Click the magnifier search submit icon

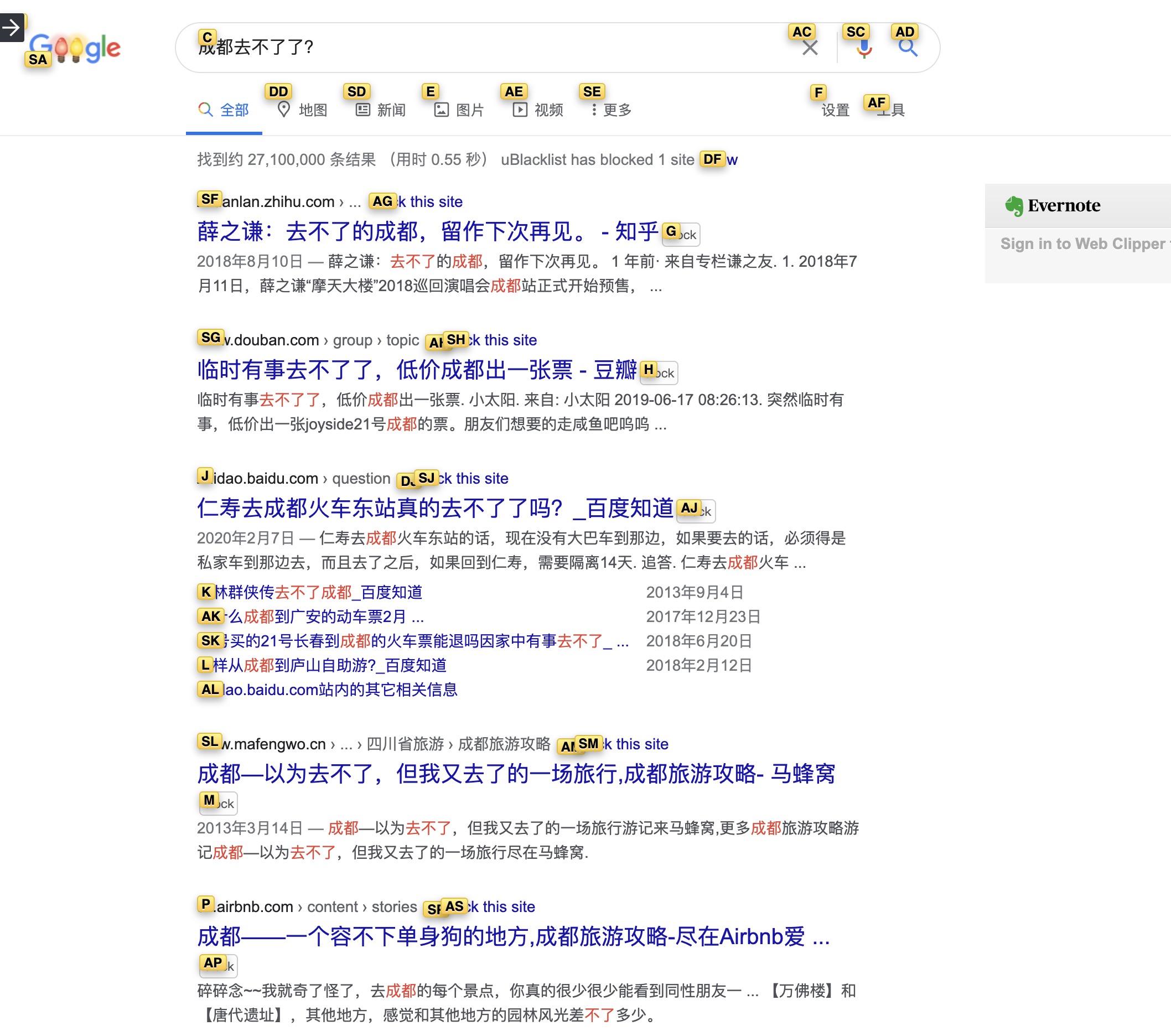908,48
